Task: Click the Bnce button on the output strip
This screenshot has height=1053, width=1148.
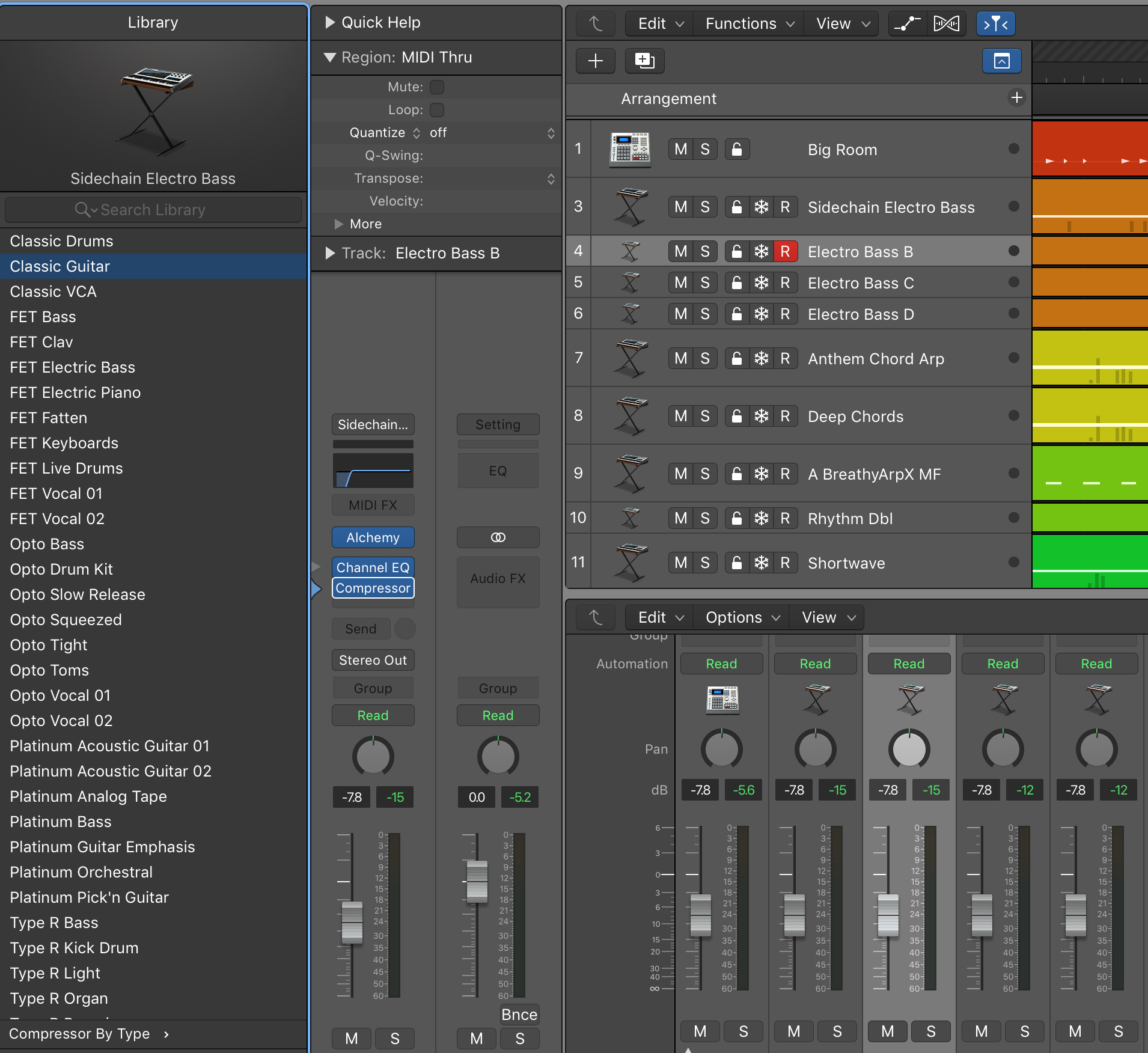Action: 519,1014
